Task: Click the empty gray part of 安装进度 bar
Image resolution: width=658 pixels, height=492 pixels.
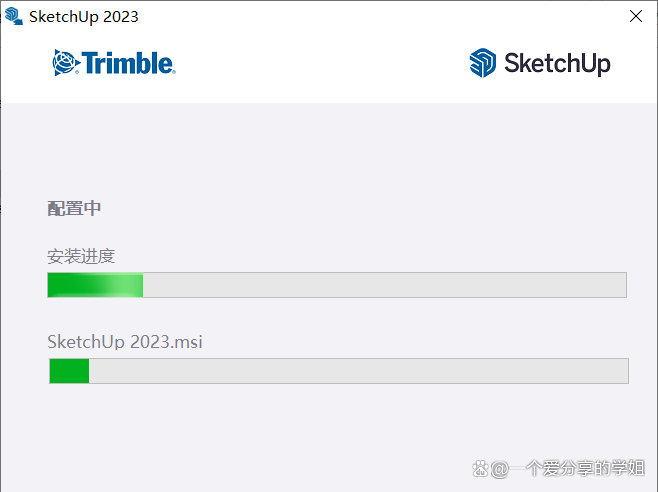Action: 384,285
